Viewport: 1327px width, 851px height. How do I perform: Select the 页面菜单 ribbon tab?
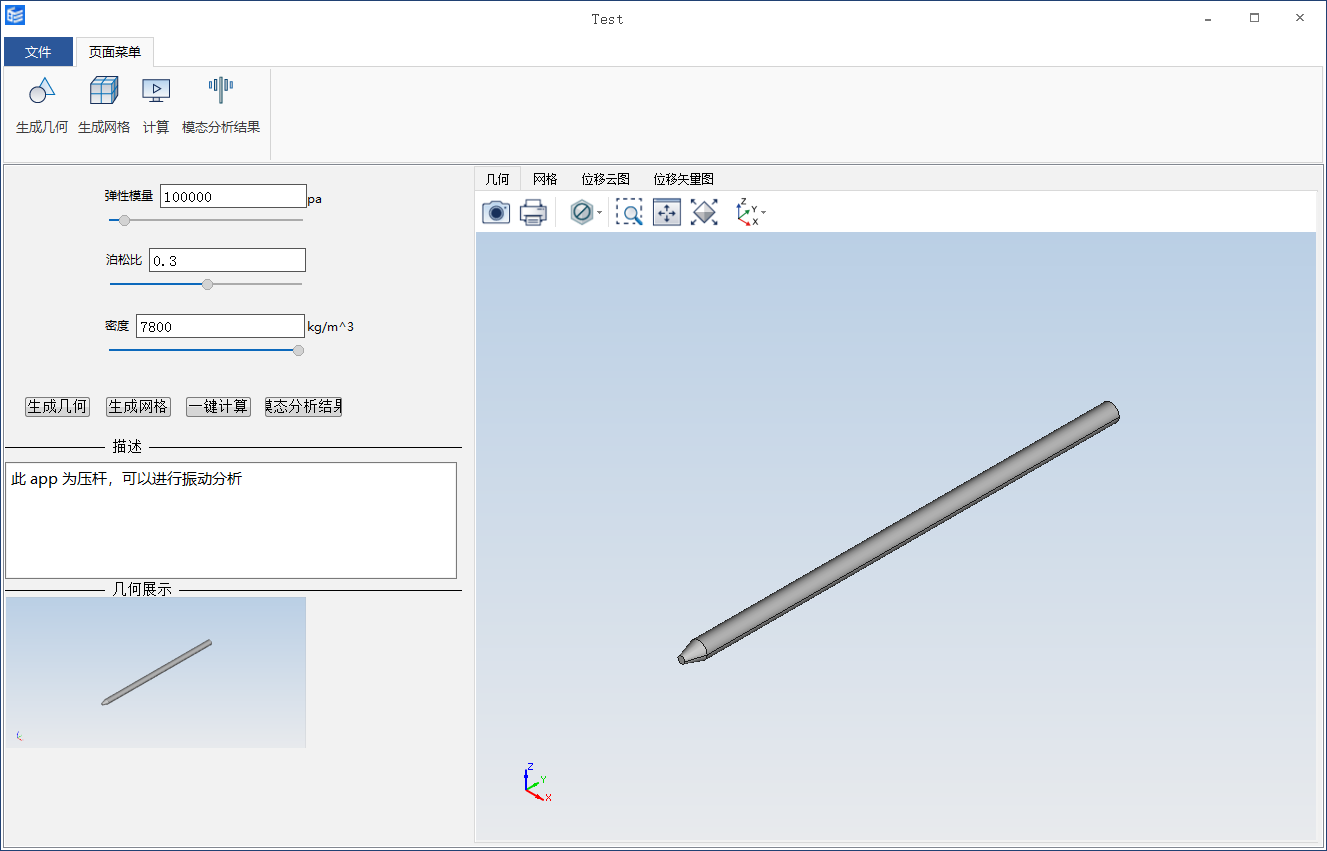coord(115,52)
